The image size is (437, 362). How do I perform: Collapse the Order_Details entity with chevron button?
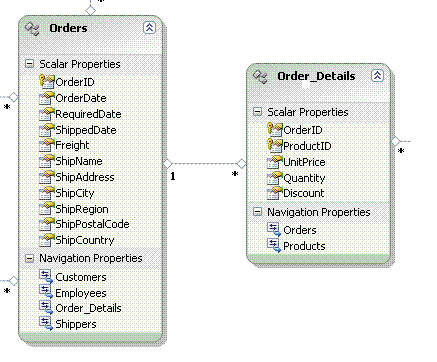coord(377,76)
